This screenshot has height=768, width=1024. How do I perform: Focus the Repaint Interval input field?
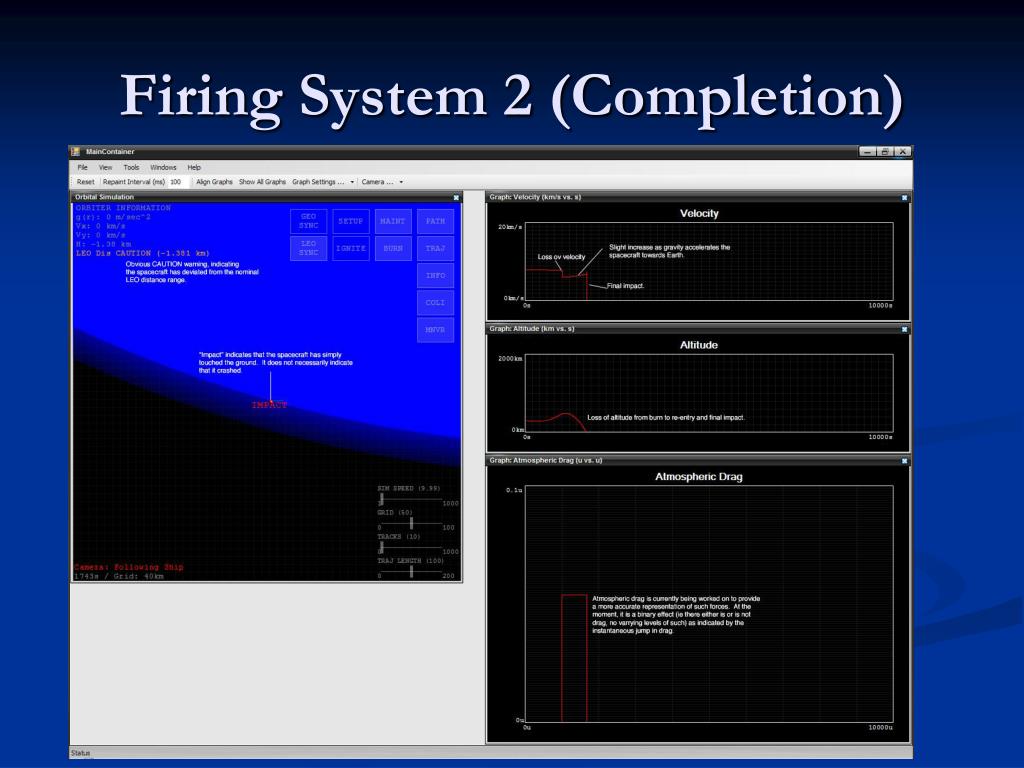(x=178, y=182)
